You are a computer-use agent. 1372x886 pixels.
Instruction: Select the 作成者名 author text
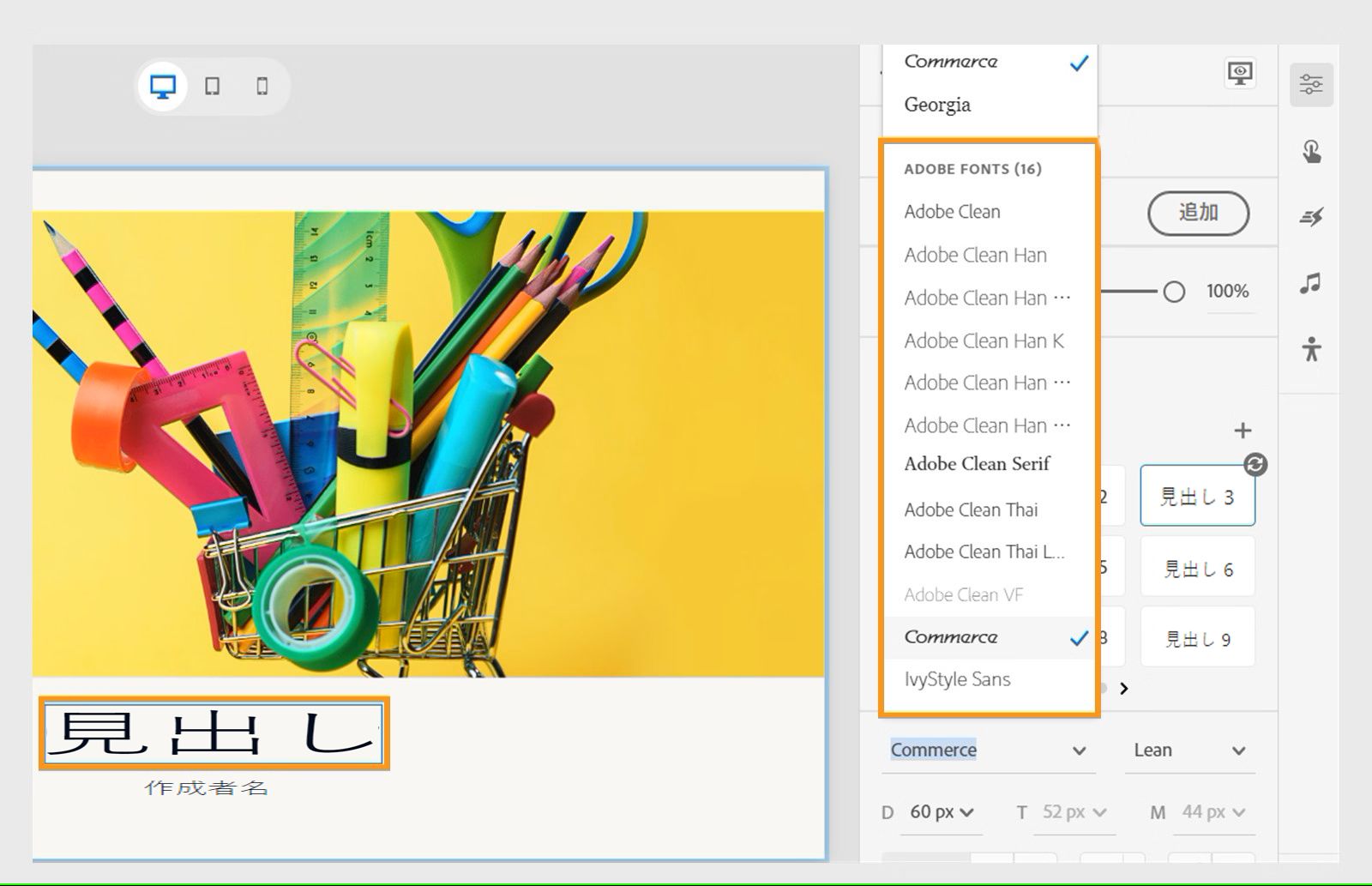[x=207, y=787]
